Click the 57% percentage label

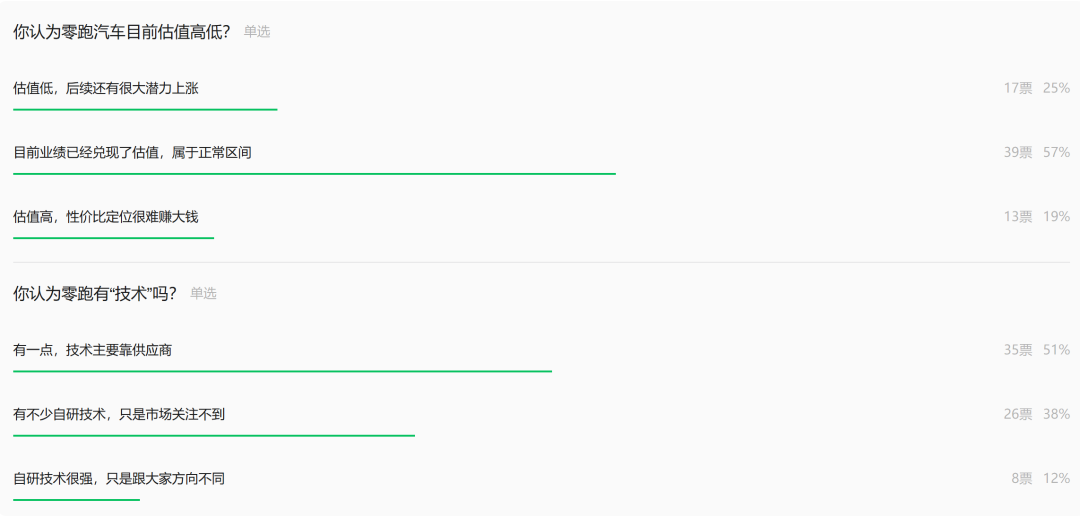tap(1056, 152)
